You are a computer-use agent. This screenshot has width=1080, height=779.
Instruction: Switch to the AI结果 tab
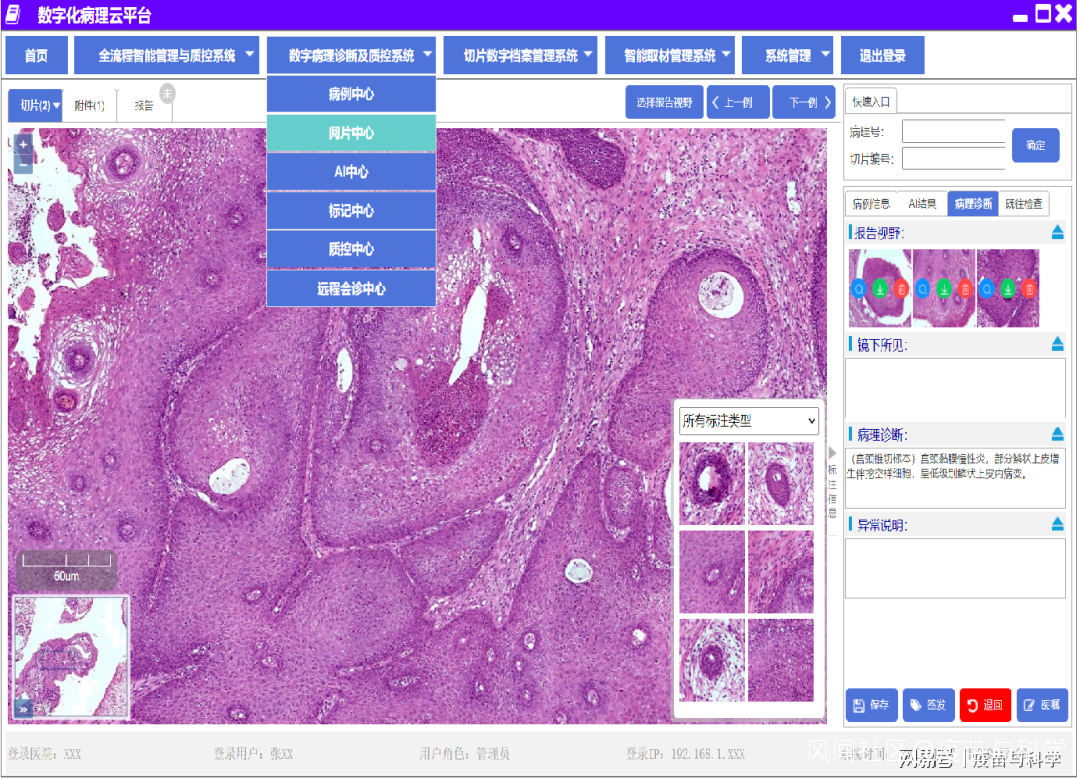[921, 204]
